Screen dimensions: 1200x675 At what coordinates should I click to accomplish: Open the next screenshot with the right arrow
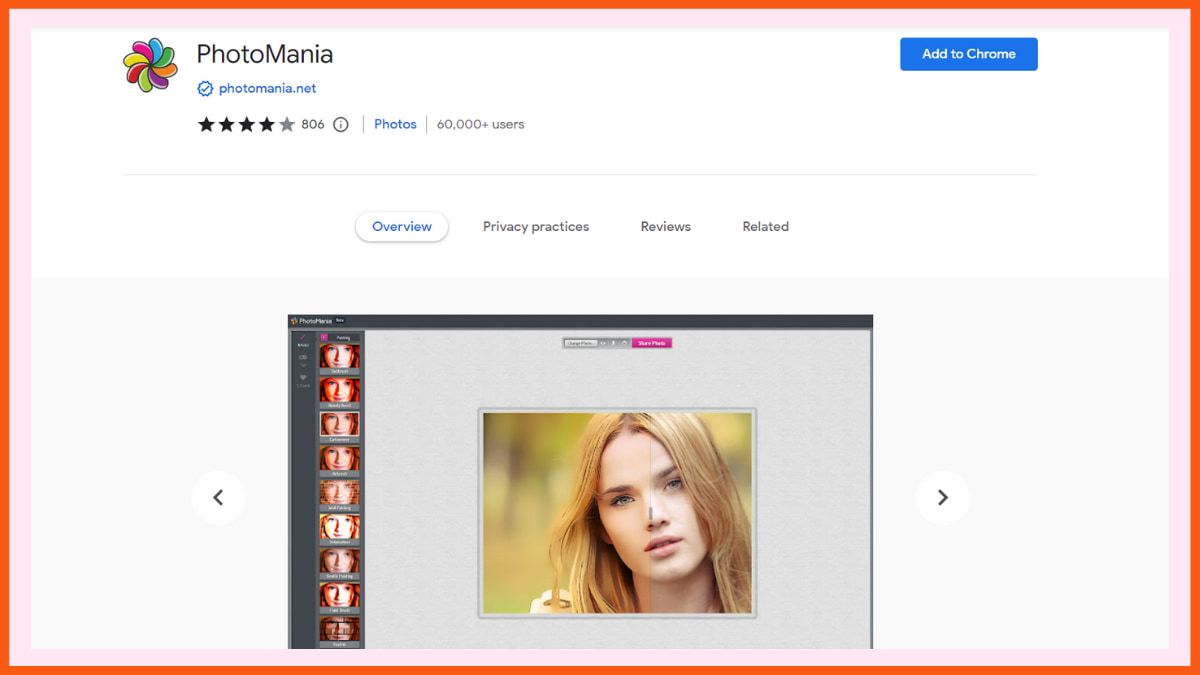coord(941,497)
